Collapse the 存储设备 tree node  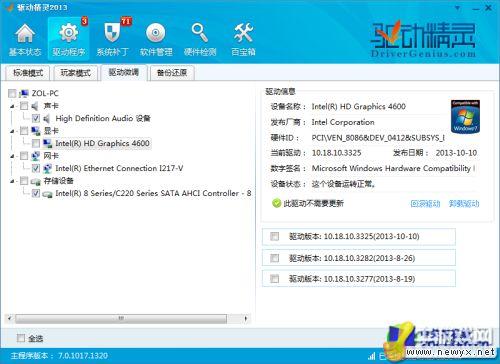[x=12, y=181]
